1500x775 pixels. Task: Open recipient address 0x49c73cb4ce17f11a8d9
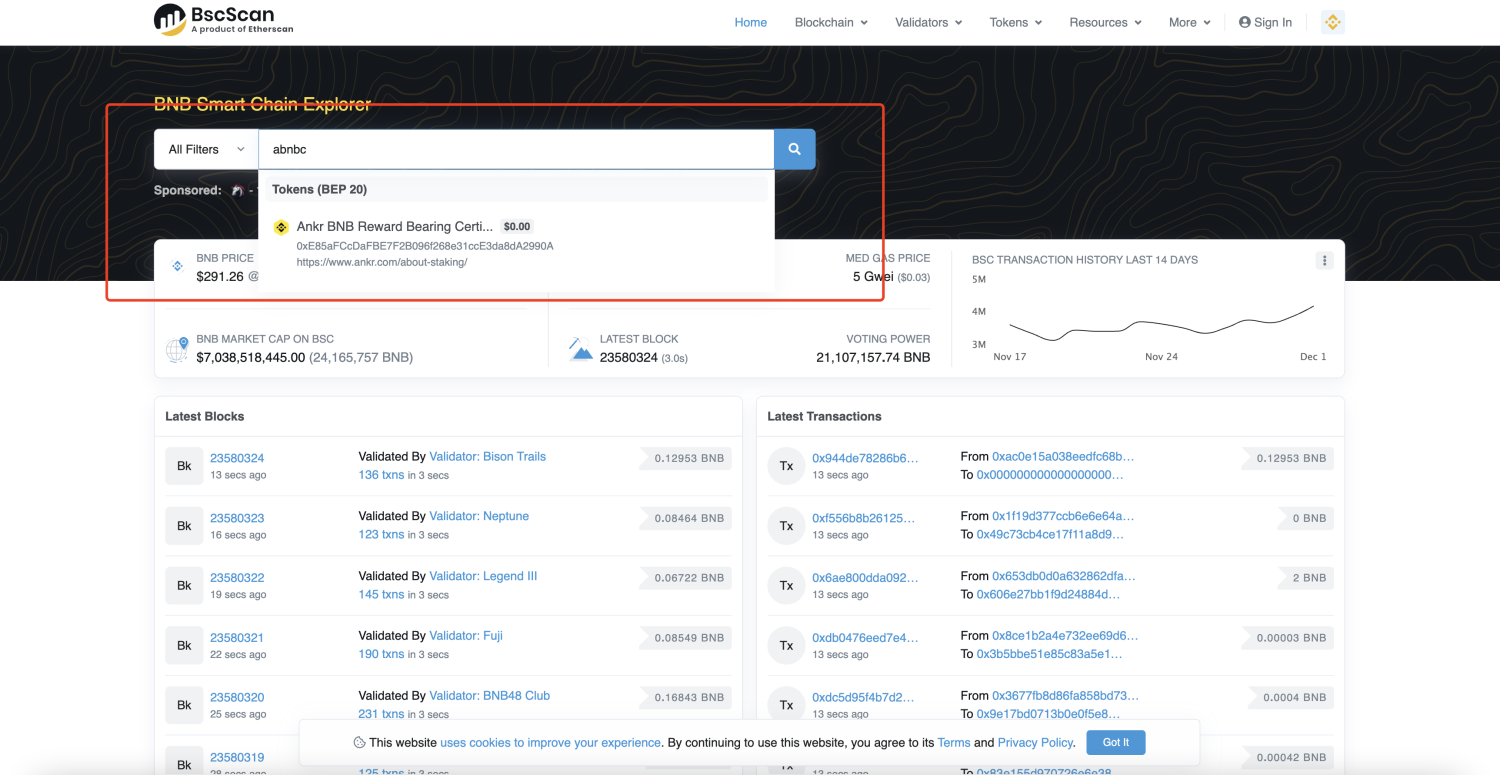(1050, 535)
